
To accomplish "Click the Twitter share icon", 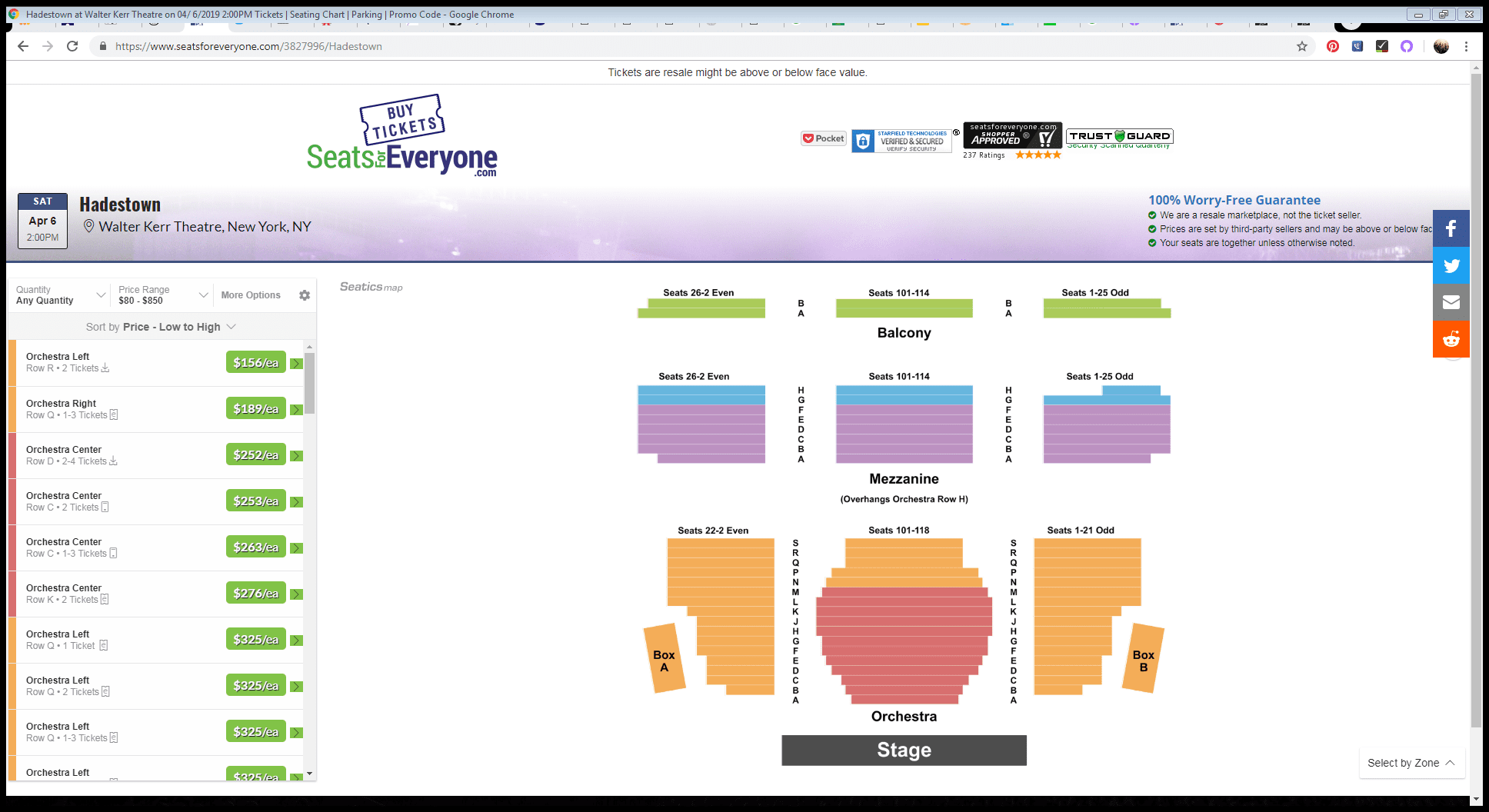I will [1451, 266].
